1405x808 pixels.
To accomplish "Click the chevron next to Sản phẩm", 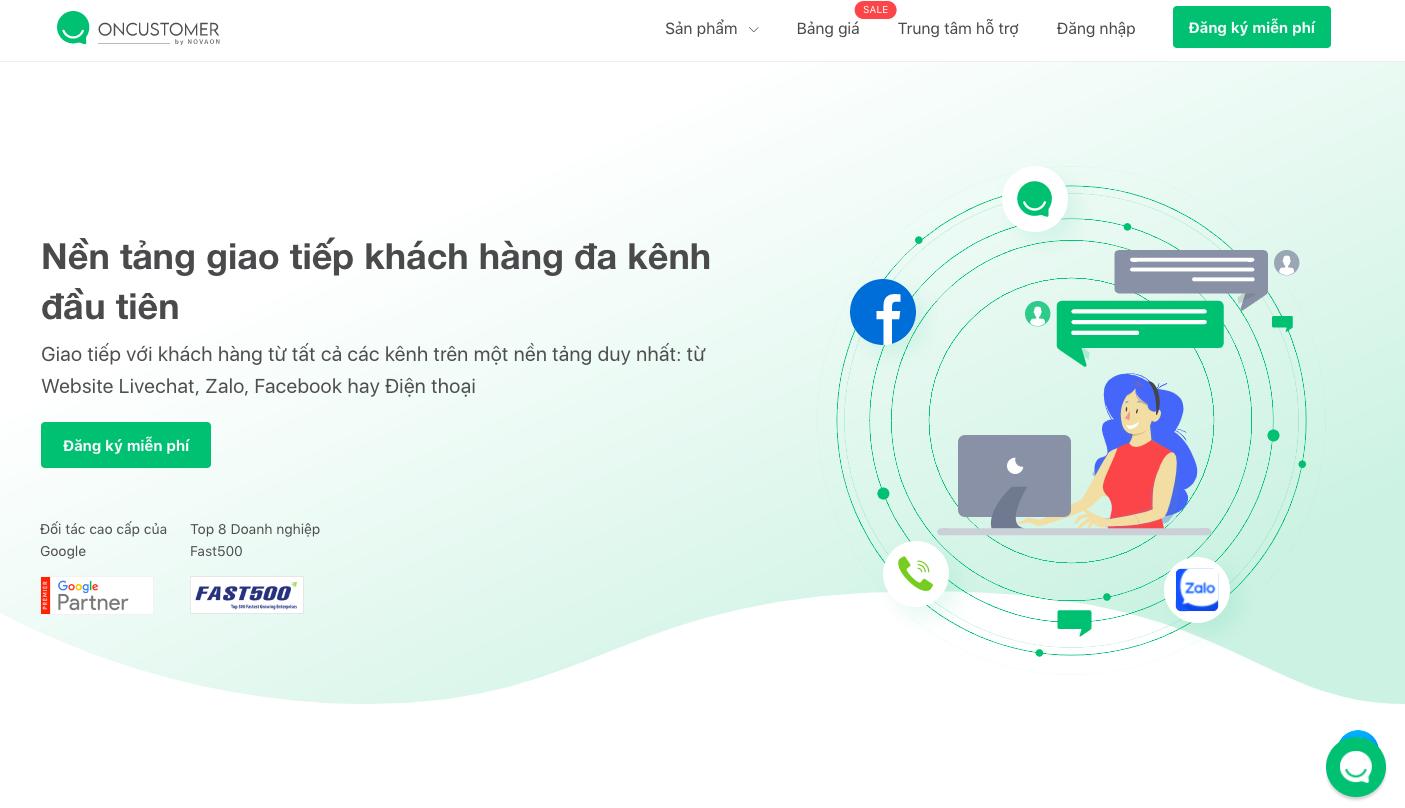I will pos(753,30).
